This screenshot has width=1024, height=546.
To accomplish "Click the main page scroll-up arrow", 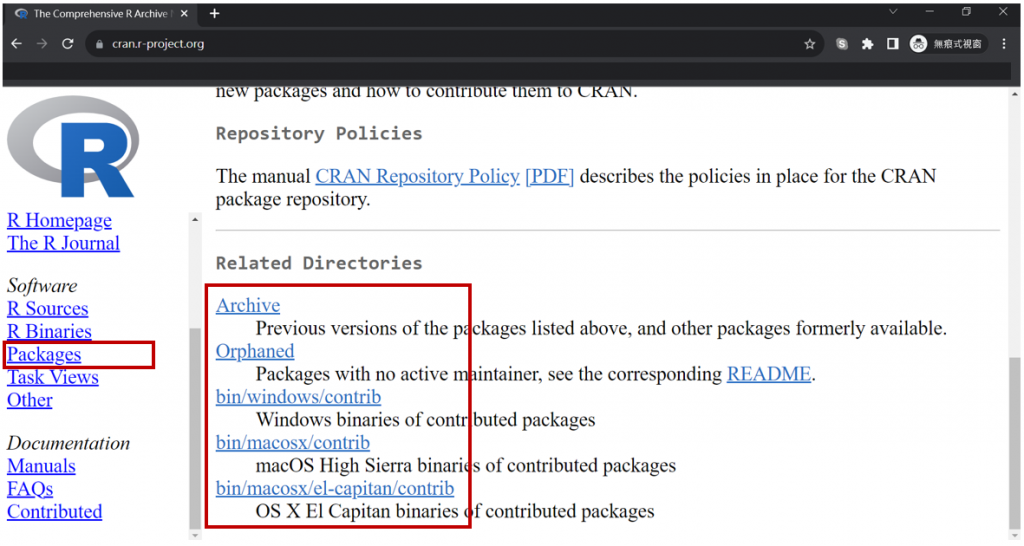I will pos(1014,94).
